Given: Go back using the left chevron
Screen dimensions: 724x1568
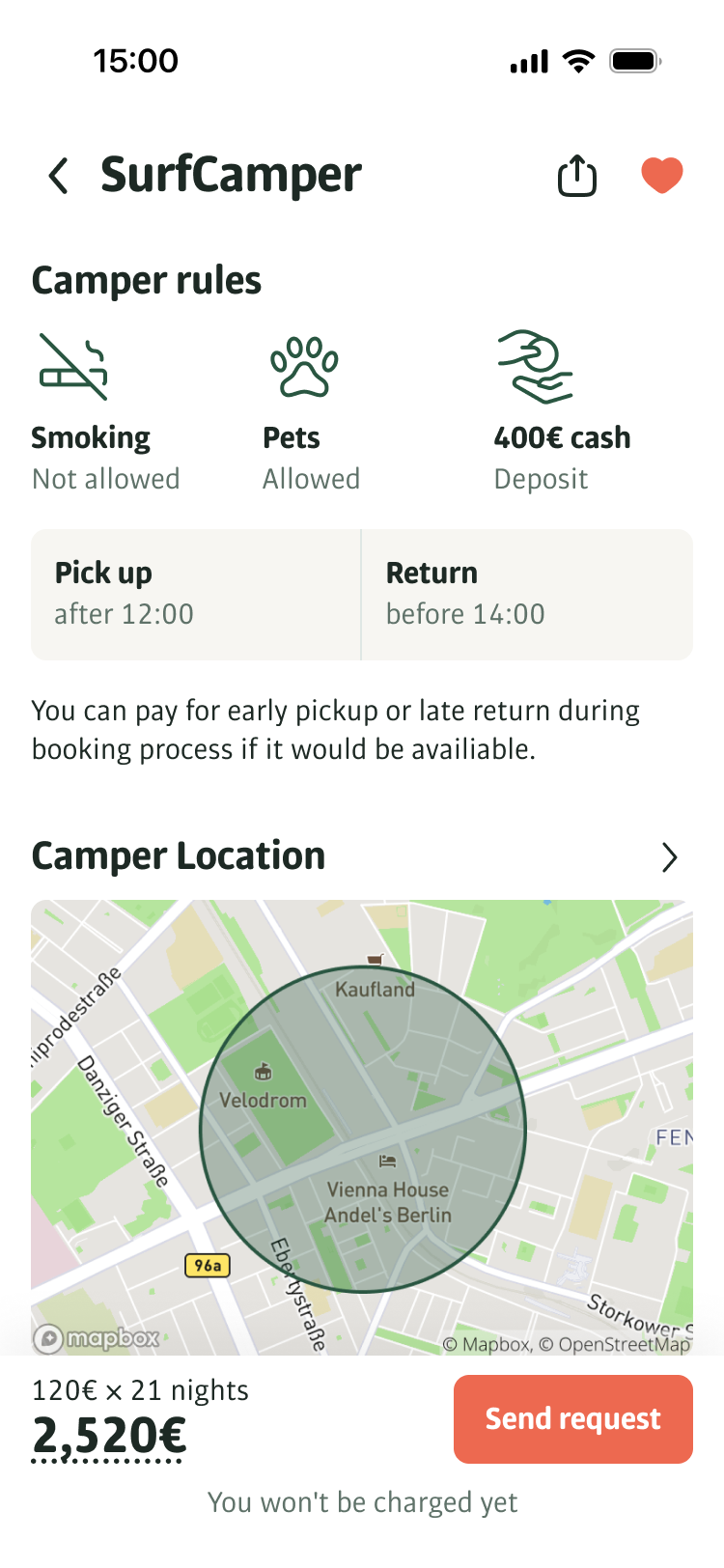Looking at the screenshot, I should click(59, 177).
